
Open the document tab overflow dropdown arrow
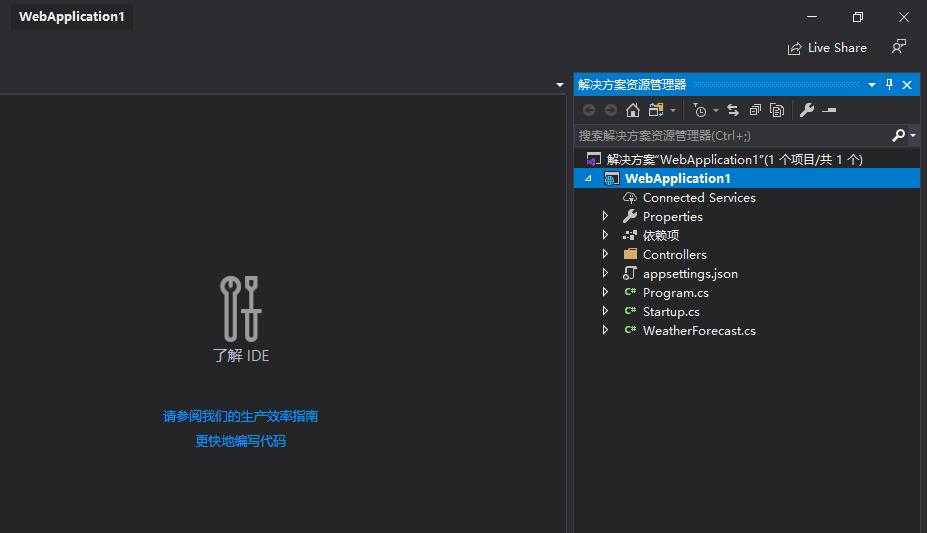(x=559, y=85)
